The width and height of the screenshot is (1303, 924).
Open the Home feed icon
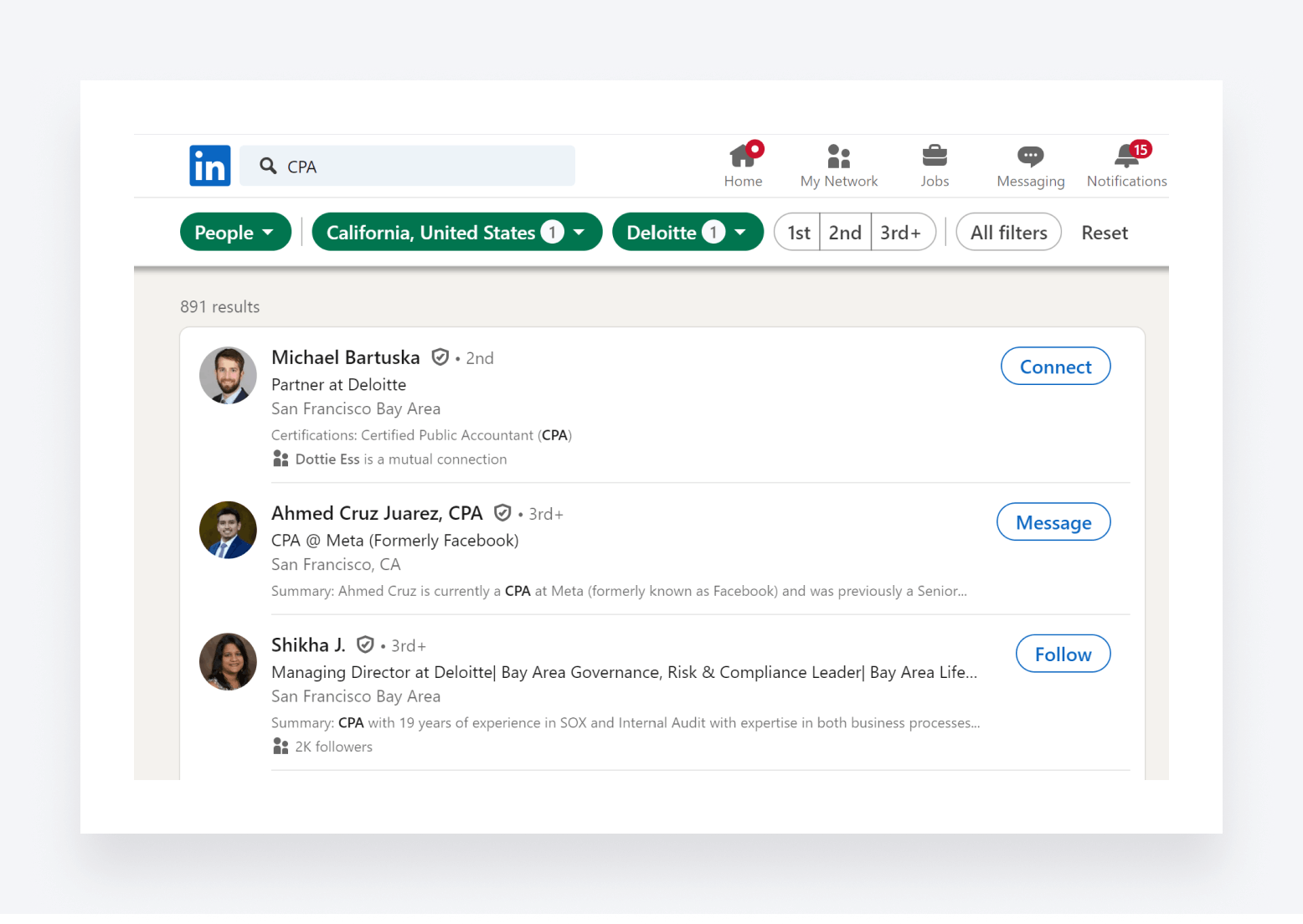pyautogui.click(x=743, y=157)
